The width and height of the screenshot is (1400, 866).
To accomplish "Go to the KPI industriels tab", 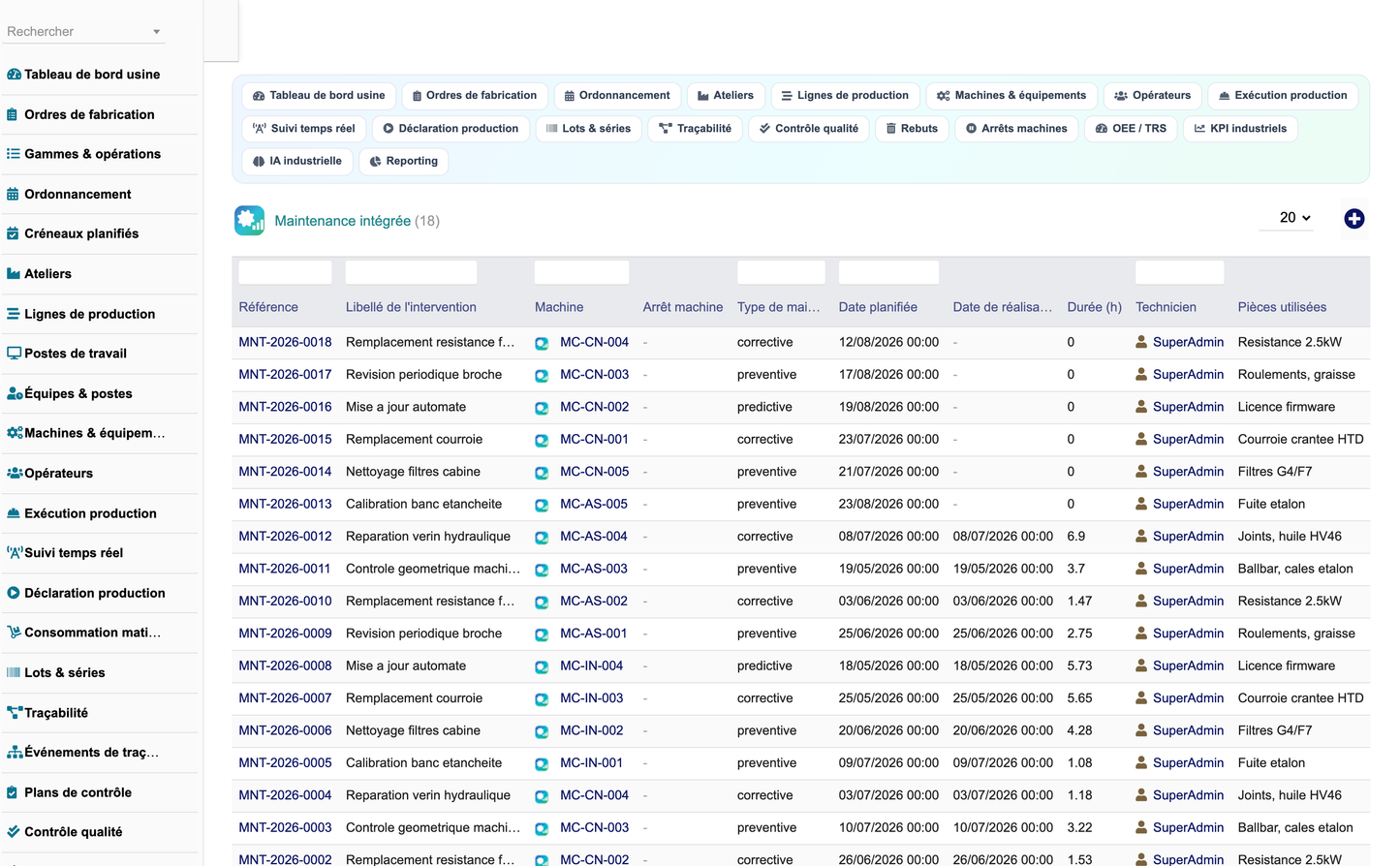I will [1240, 129].
